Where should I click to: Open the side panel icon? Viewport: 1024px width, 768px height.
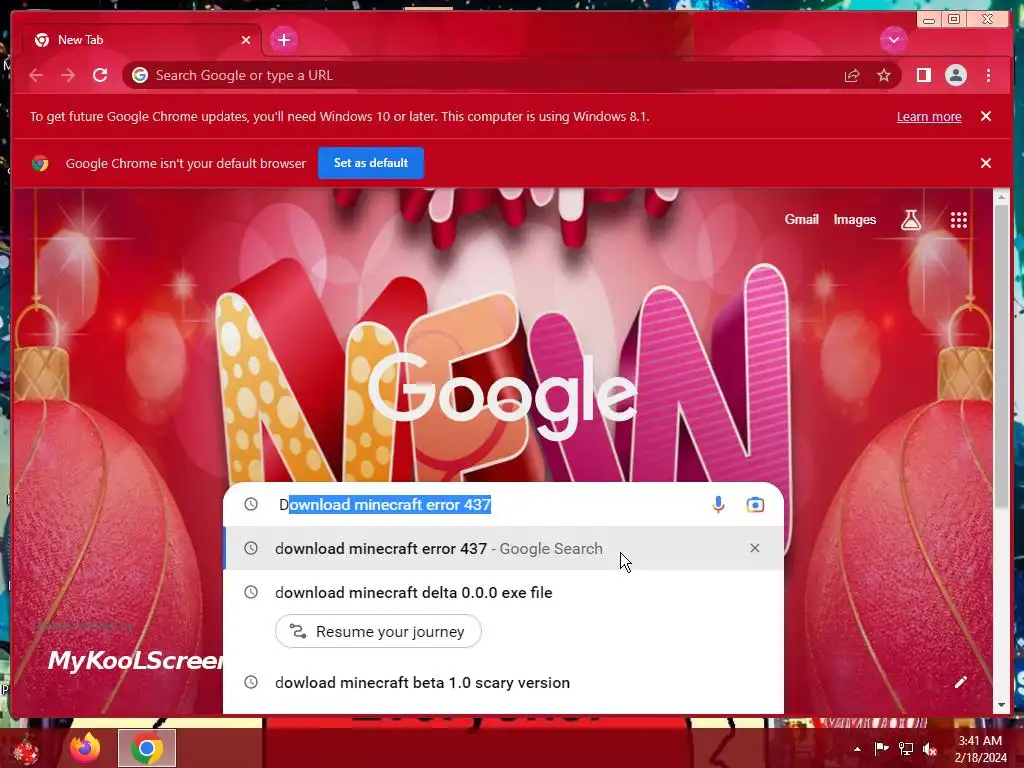(x=923, y=75)
